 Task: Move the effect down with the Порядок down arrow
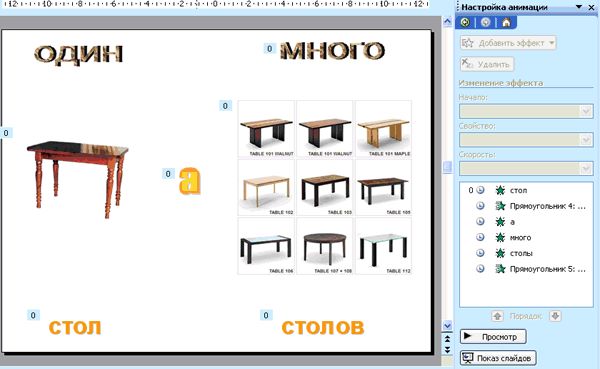point(555,316)
